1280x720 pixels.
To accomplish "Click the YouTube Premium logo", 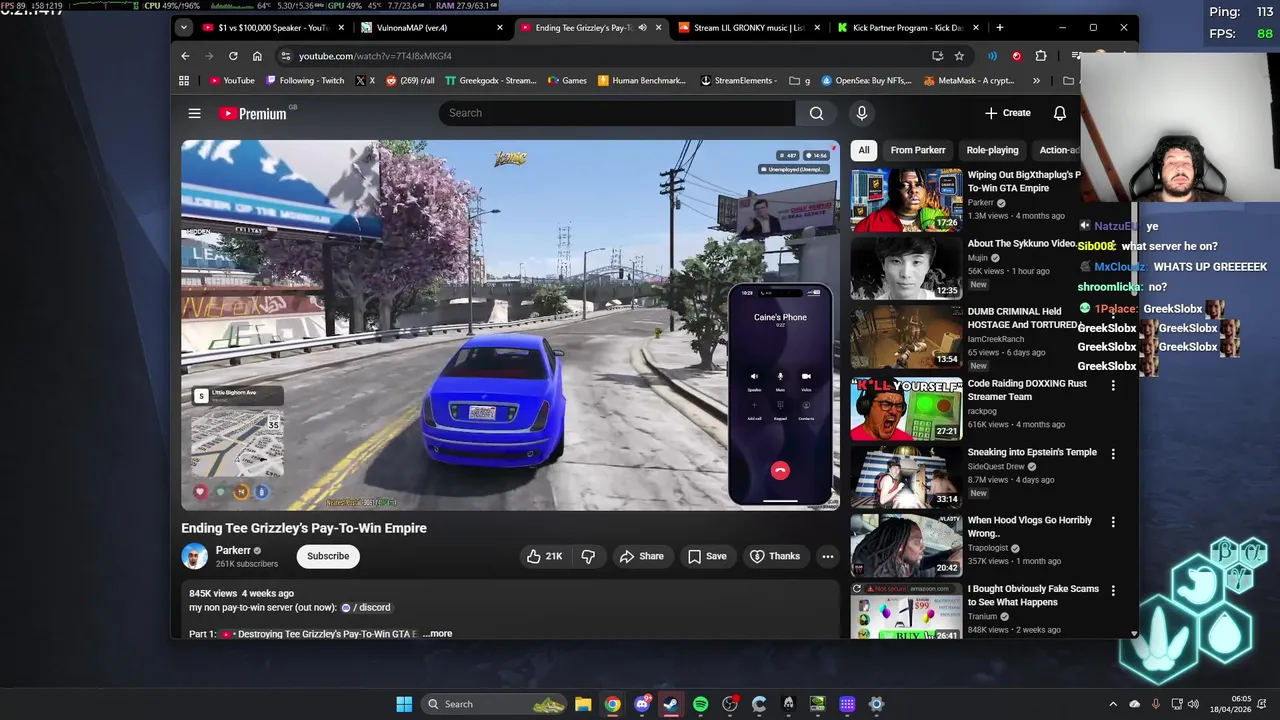I will point(252,113).
